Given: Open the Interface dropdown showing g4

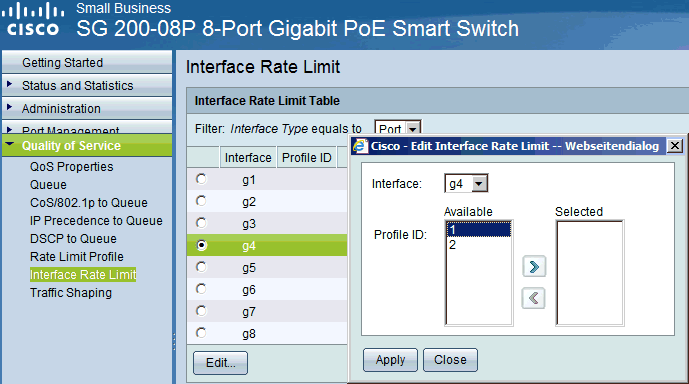Looking at the screenshot, I should tap(466, 184).
